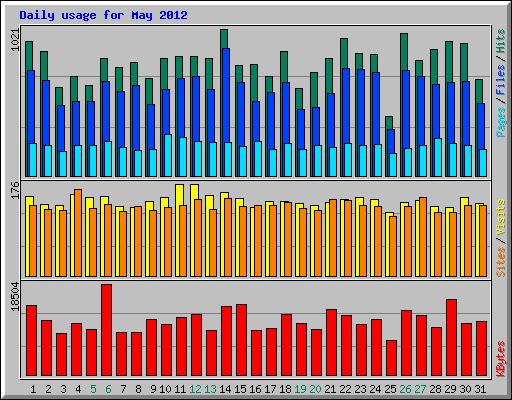Click the "KBytes" legend label

click(x=501, y=359)
